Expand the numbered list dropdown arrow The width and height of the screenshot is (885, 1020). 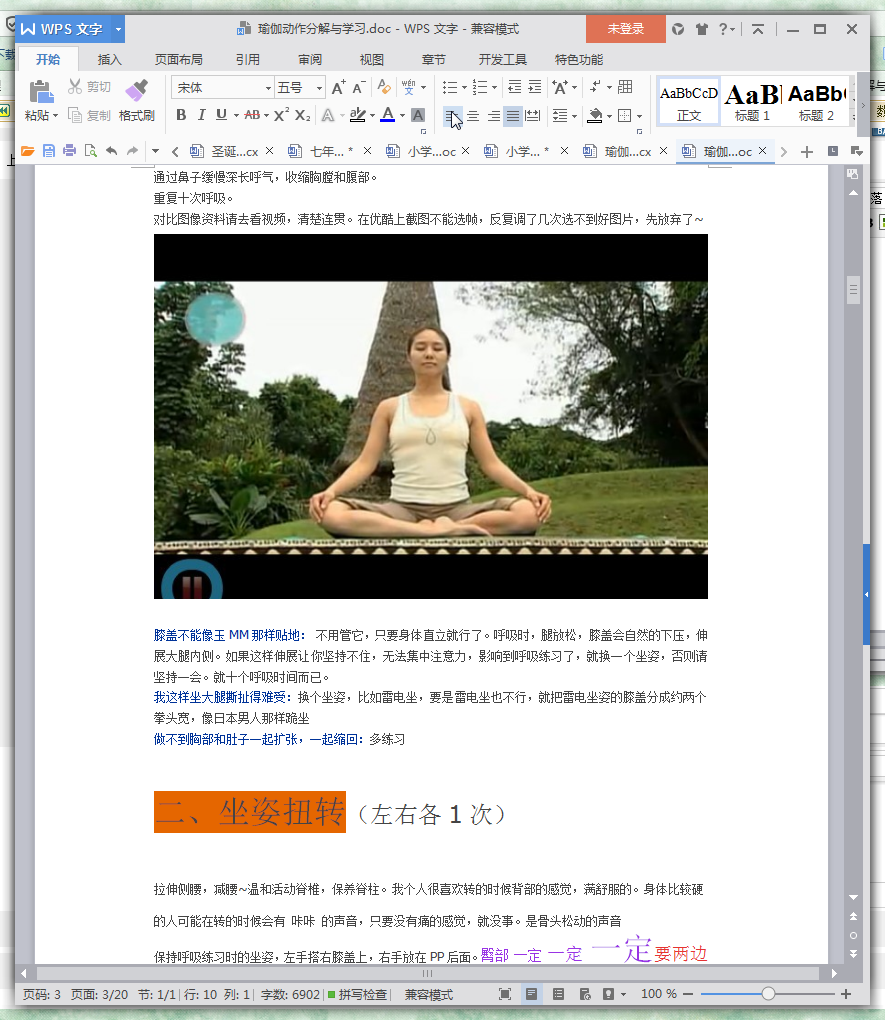coord(495,88)
